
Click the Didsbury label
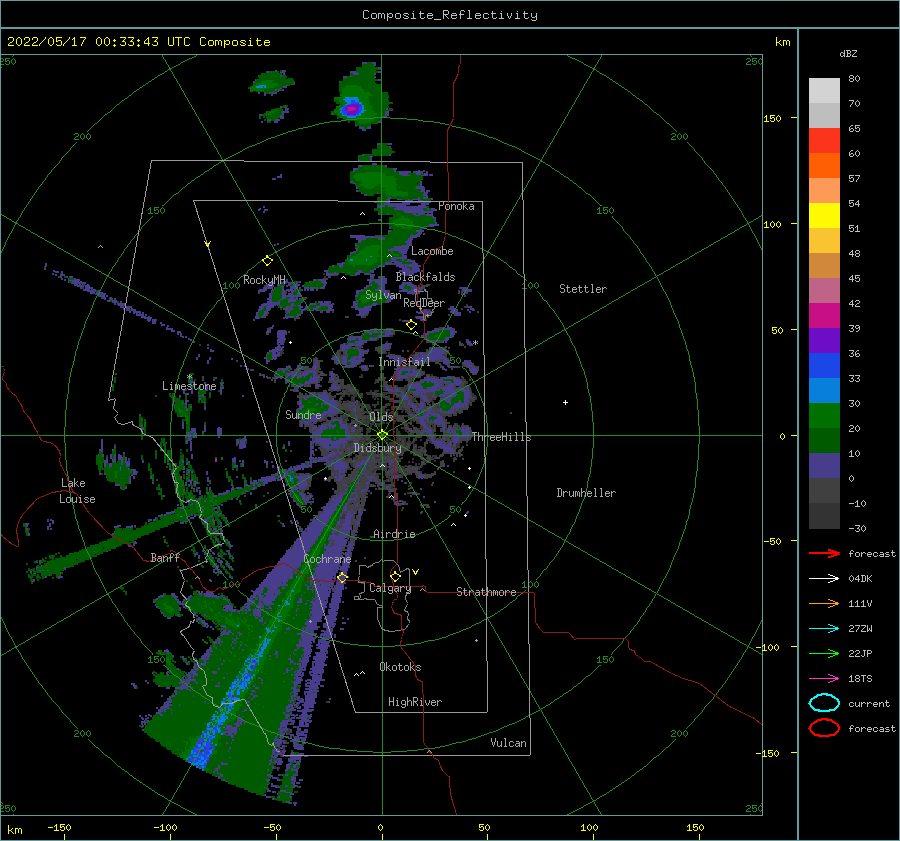pos(378,448)
